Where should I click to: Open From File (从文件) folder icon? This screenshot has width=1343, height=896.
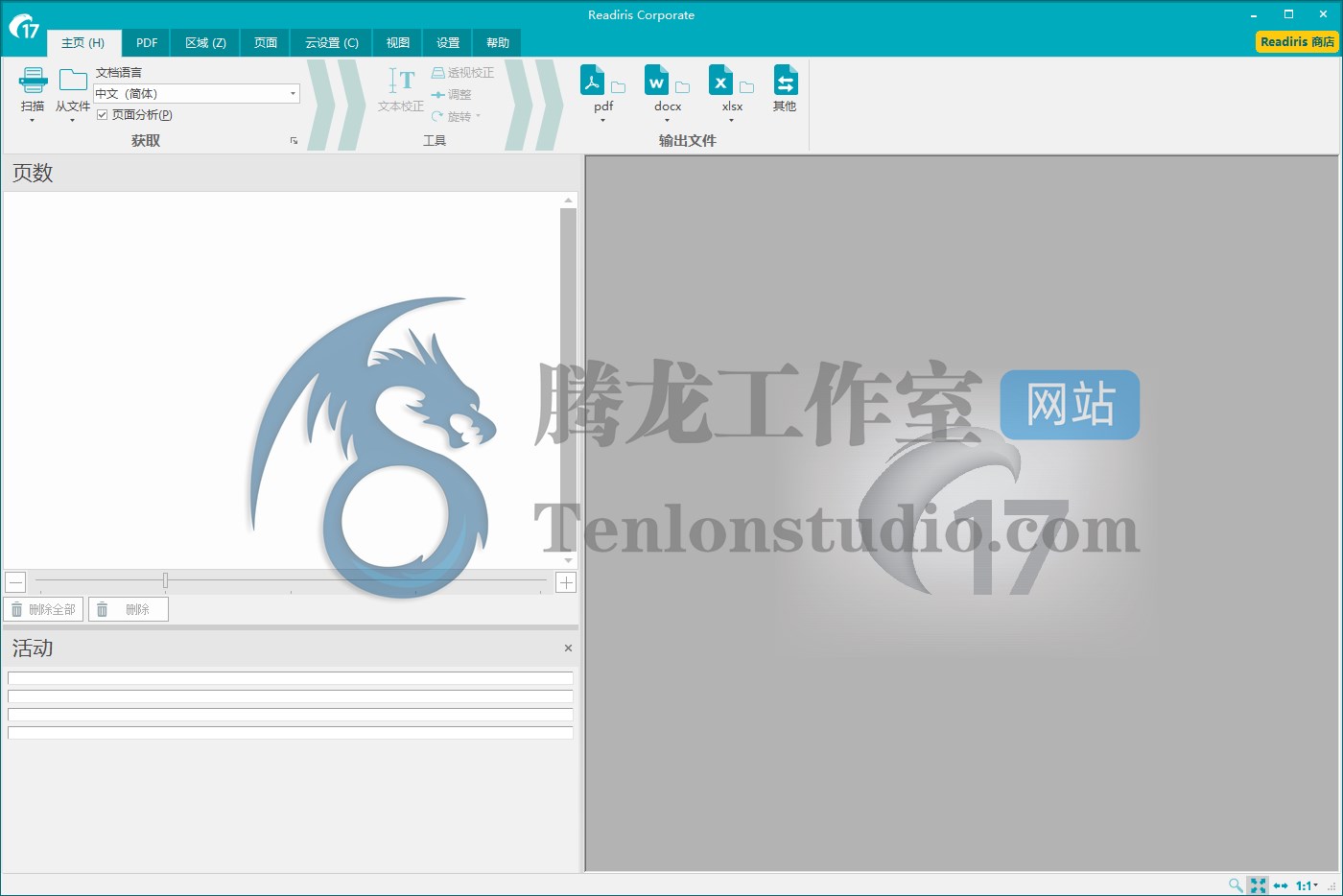73,81
